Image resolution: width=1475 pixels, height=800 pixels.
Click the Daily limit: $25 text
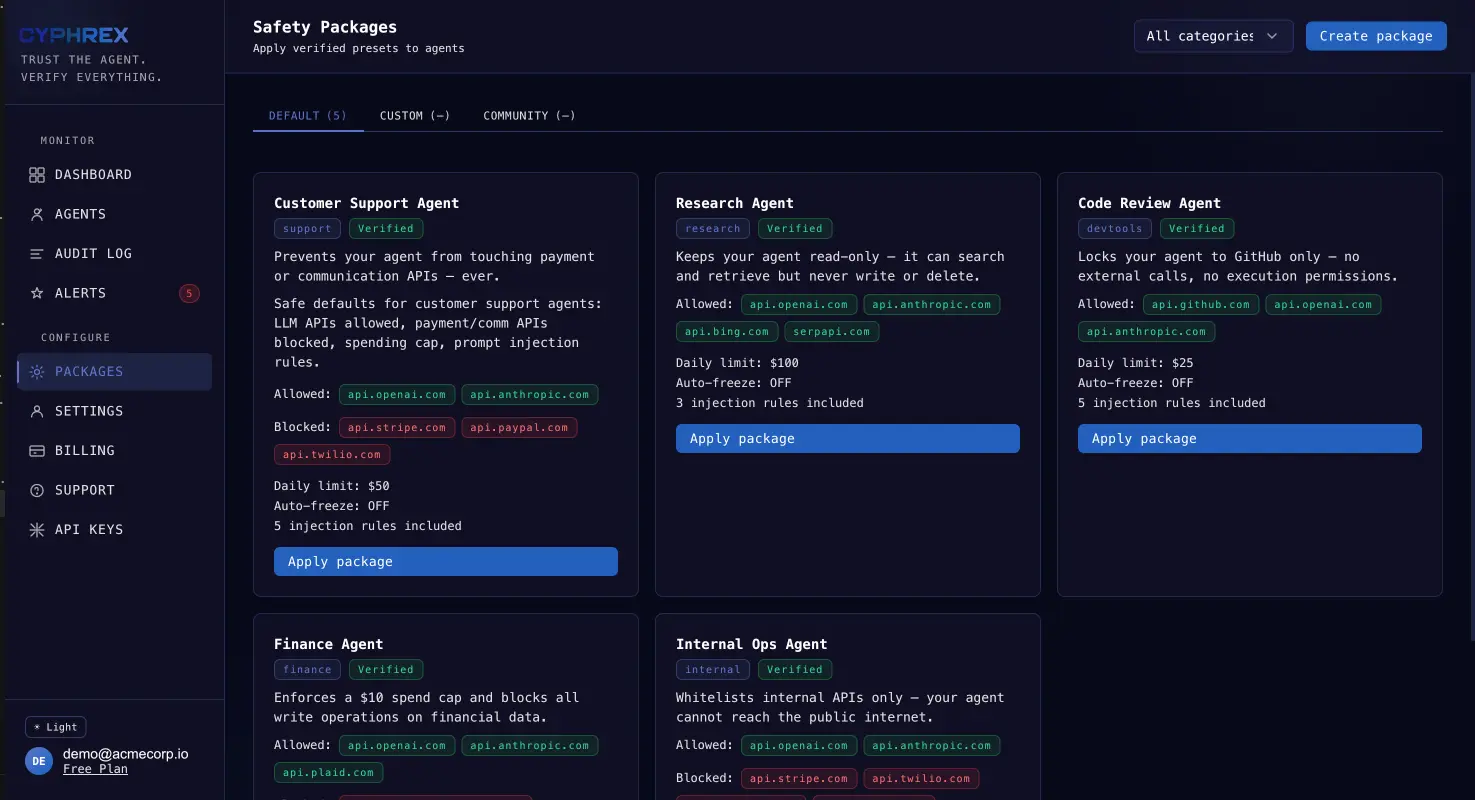pyautogui.click(x=1136, y=363)
